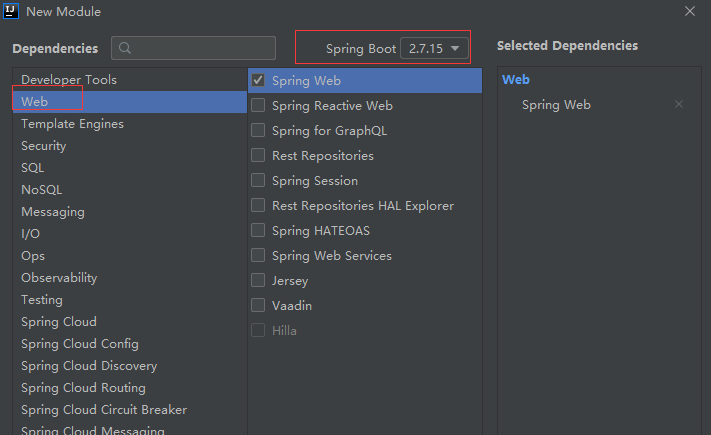Select the Observability category
The height and width of the screenshot is (435, 711).
tap(130, 278)
